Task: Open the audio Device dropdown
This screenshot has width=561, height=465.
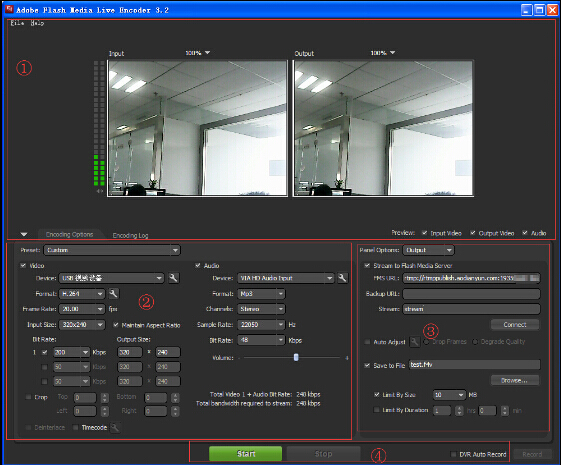Action: (286, 278)
